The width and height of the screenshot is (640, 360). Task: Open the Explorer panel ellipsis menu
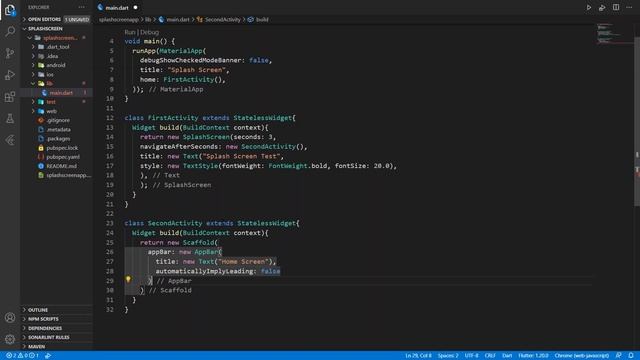[x=82, y=7]
